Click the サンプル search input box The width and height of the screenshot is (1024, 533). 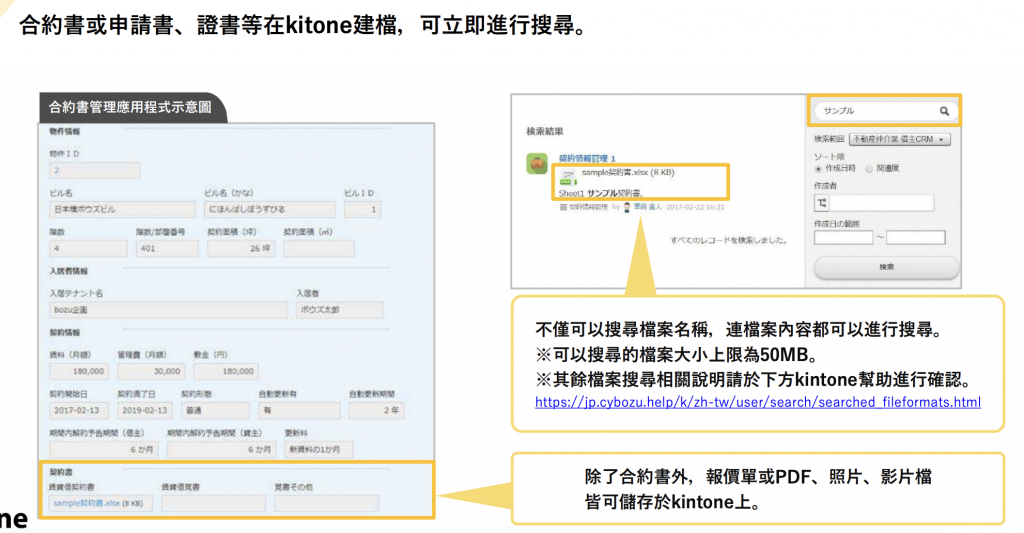[885, 111]
